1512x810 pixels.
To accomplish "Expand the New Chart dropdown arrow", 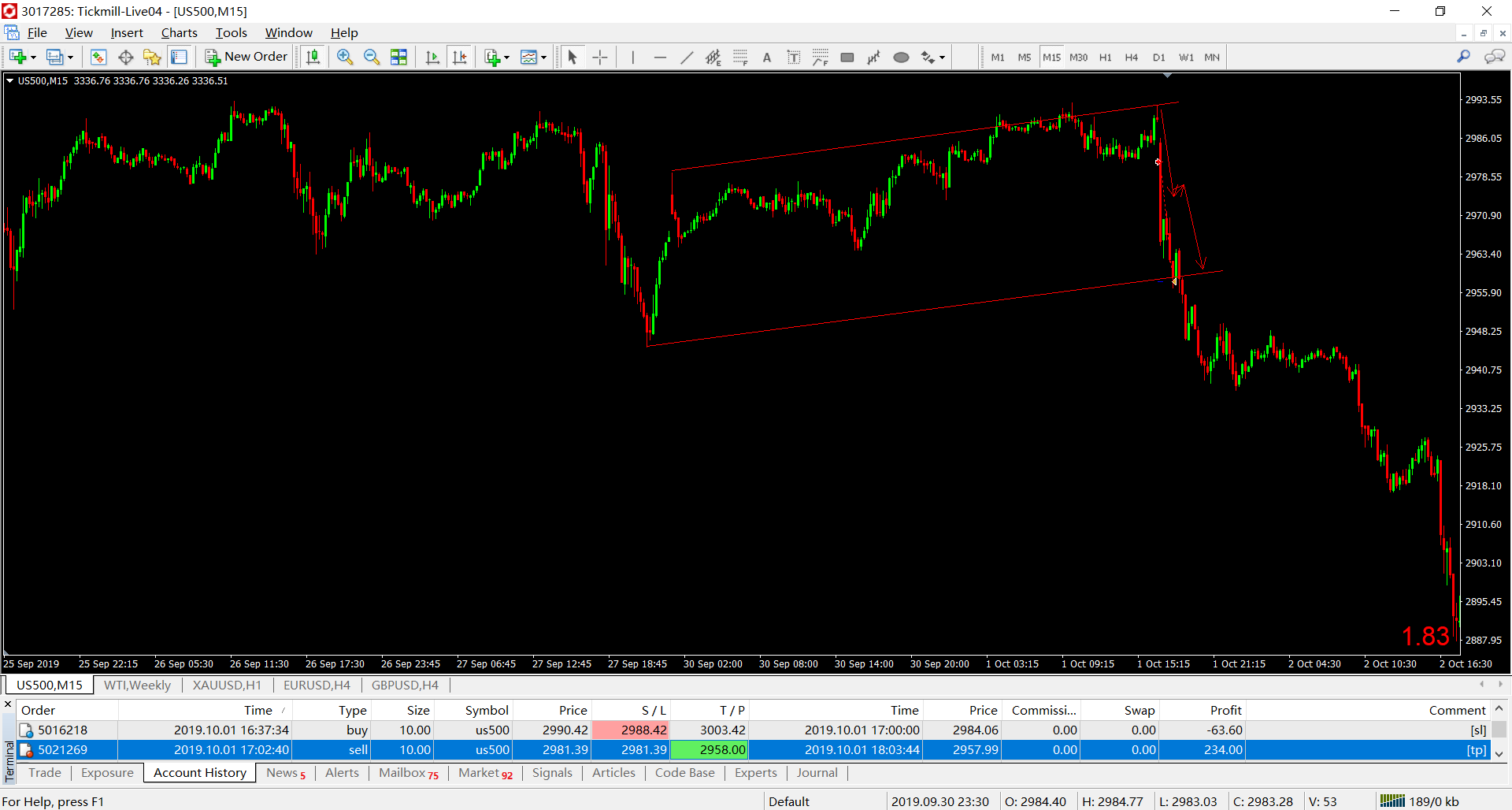I will click(x=33, y=58).
